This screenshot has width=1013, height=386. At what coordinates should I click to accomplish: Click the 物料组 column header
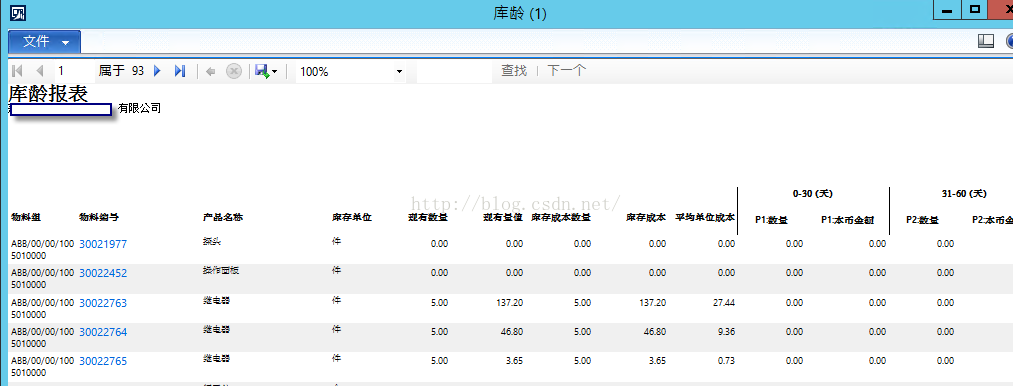click(x=25, y=218)
